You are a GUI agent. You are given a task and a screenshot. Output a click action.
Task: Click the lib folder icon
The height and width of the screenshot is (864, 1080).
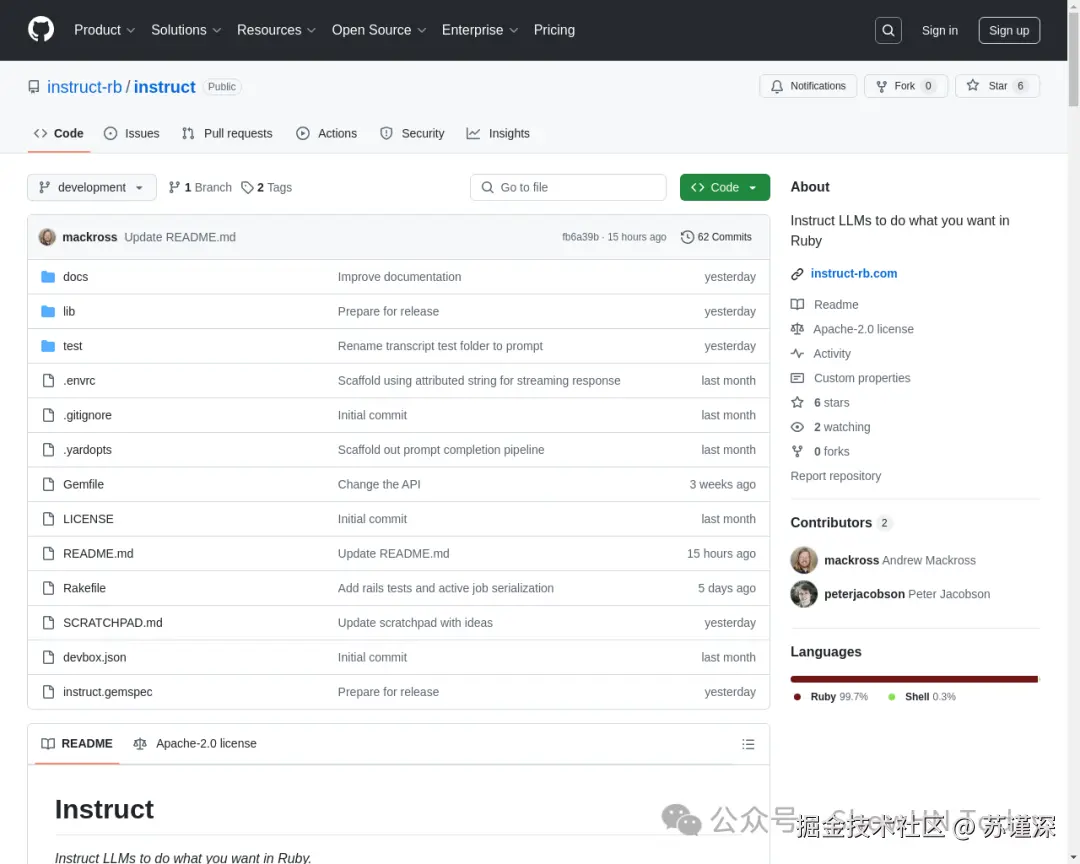pyautogui.click(x=48, y=311)
